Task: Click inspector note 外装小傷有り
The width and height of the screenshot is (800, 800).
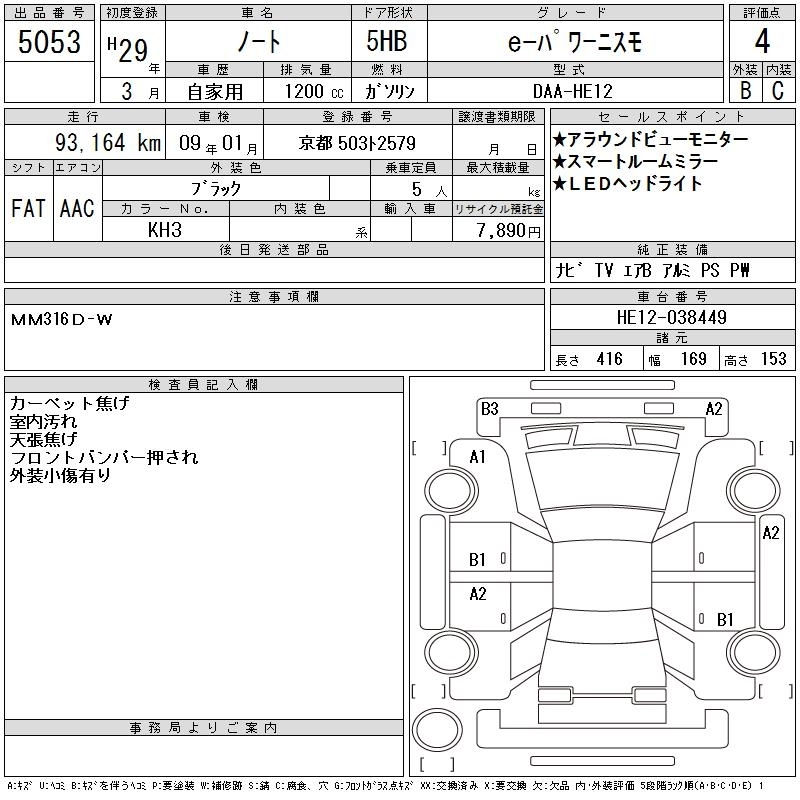Action: coord(60,476)
